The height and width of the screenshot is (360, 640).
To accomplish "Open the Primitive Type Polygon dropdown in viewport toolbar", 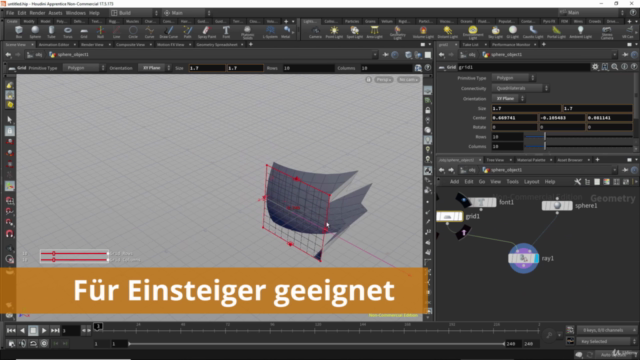I will click(84, 68).
